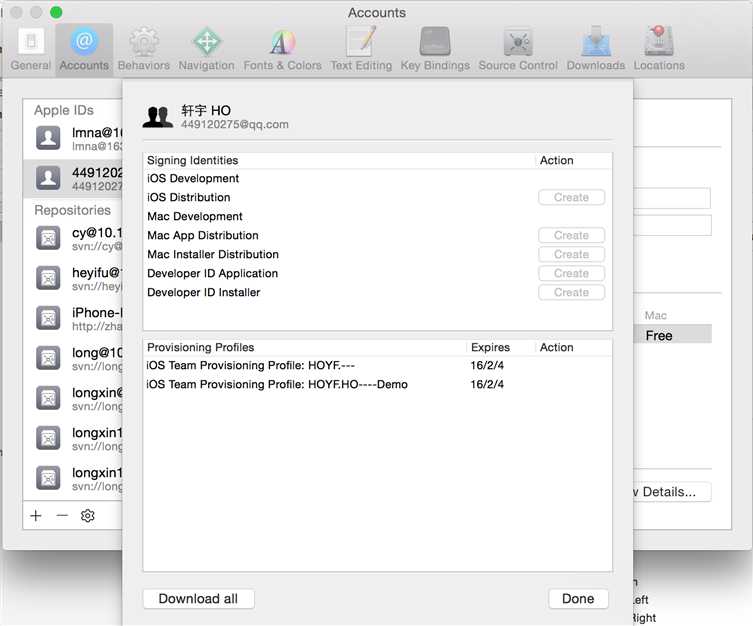Open the Text Editing preferences

(x=361, y=49)
